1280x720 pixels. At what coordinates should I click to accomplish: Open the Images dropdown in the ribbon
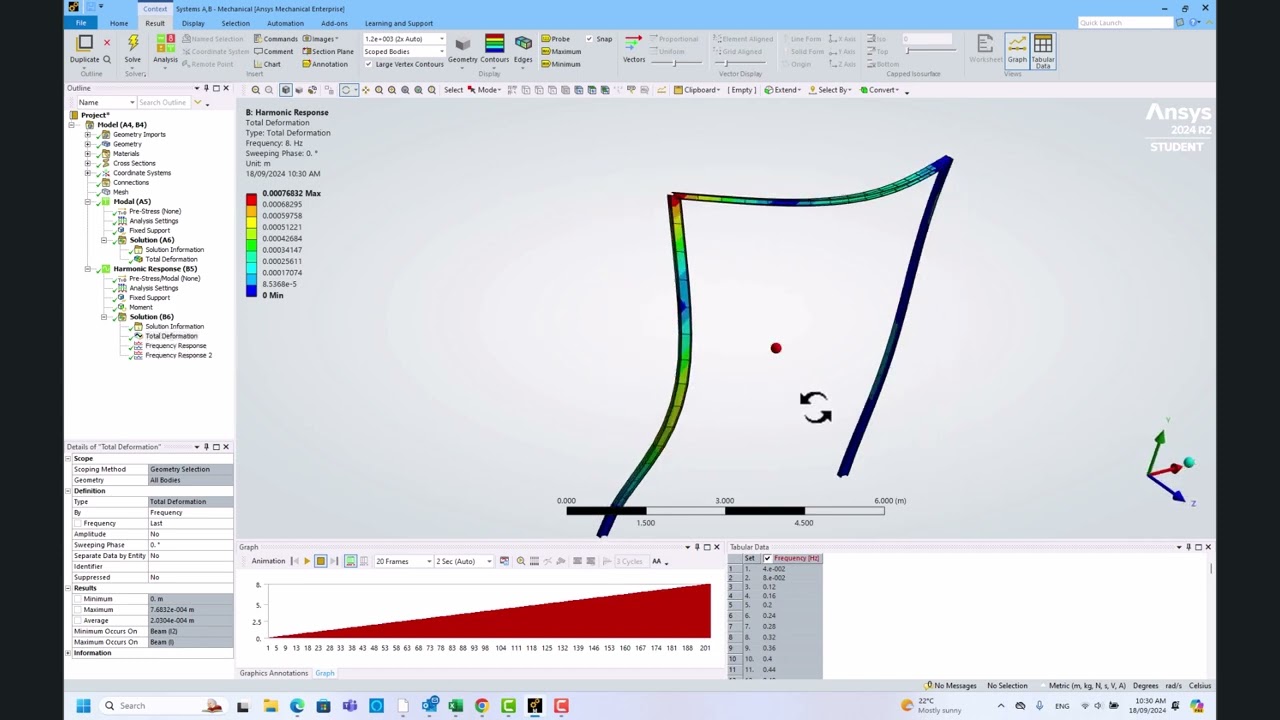pos(320,39)
